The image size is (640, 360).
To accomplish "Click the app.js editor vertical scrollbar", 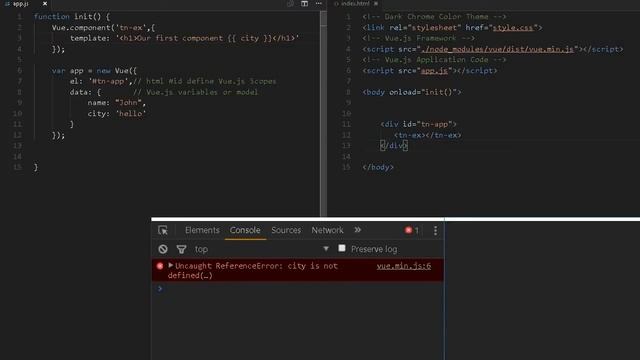I will 323,113.
